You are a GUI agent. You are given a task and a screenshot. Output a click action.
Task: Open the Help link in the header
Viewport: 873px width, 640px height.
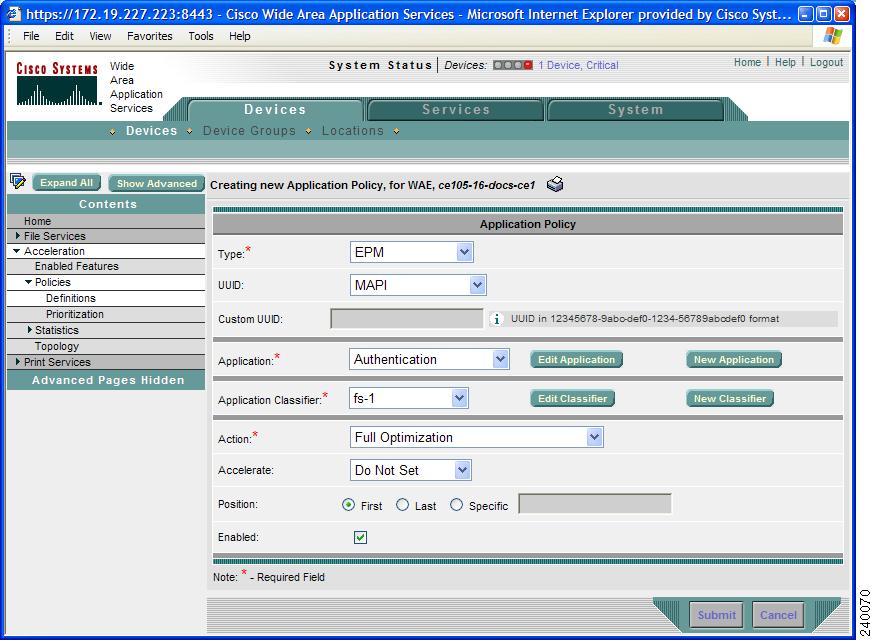tap(785, 62)
